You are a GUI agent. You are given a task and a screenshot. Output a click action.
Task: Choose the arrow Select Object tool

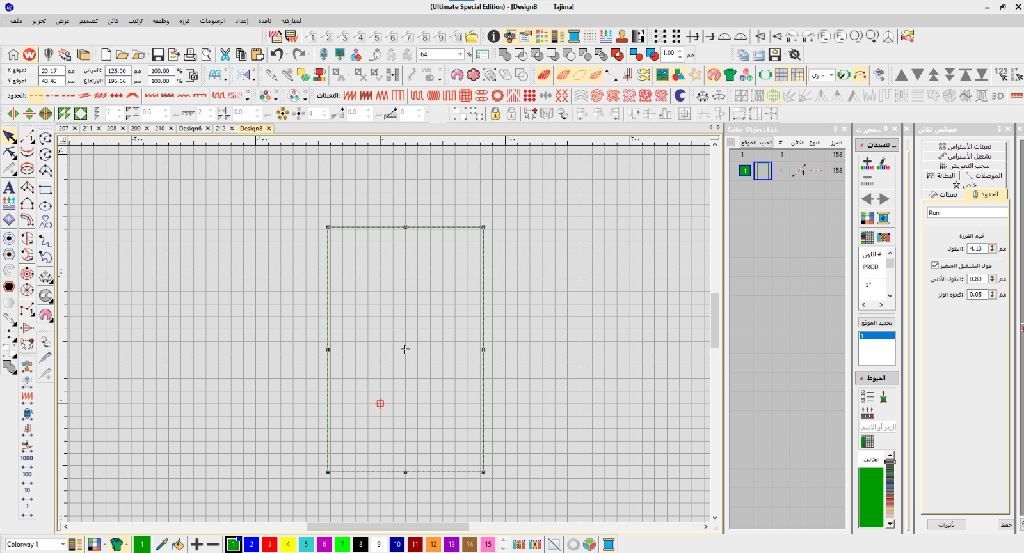(x=9, y=137)
